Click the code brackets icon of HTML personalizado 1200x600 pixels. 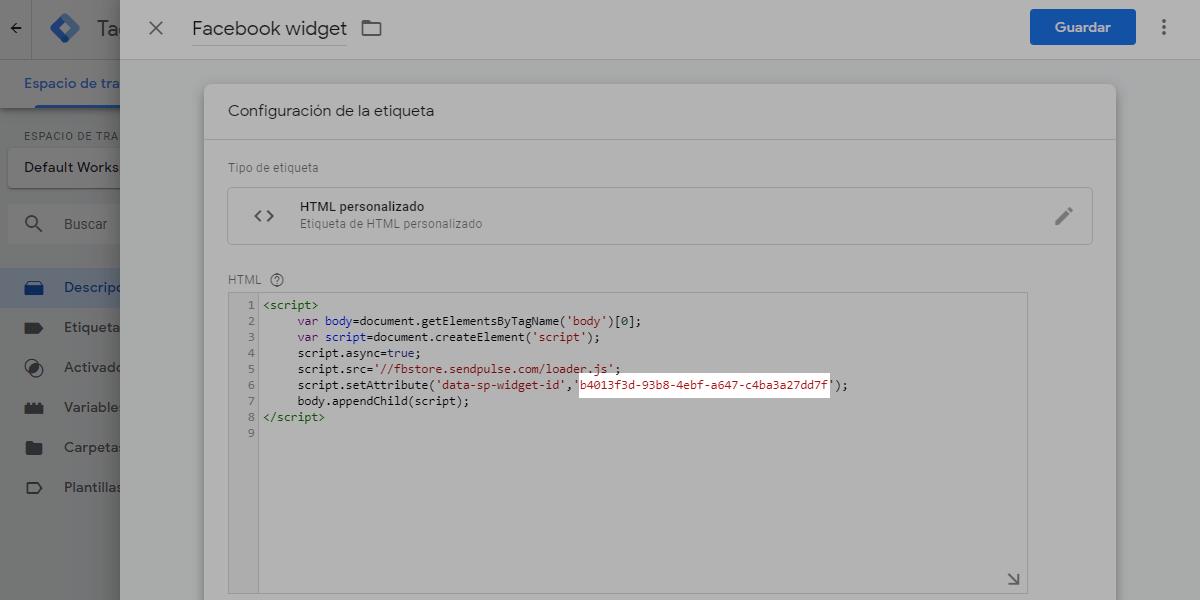click(264, 216)
